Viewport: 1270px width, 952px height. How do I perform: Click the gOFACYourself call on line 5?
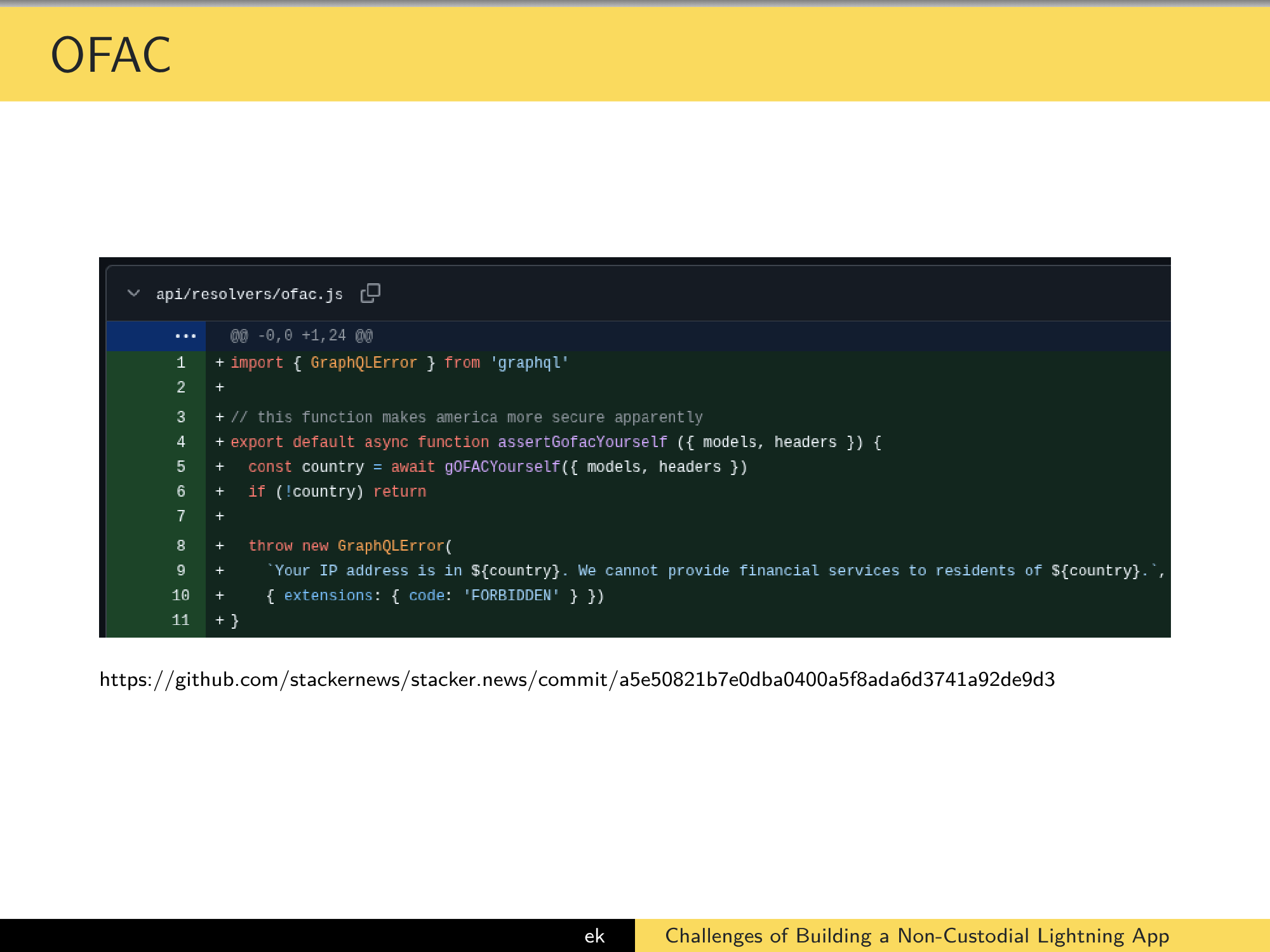(x=502, y=467)
